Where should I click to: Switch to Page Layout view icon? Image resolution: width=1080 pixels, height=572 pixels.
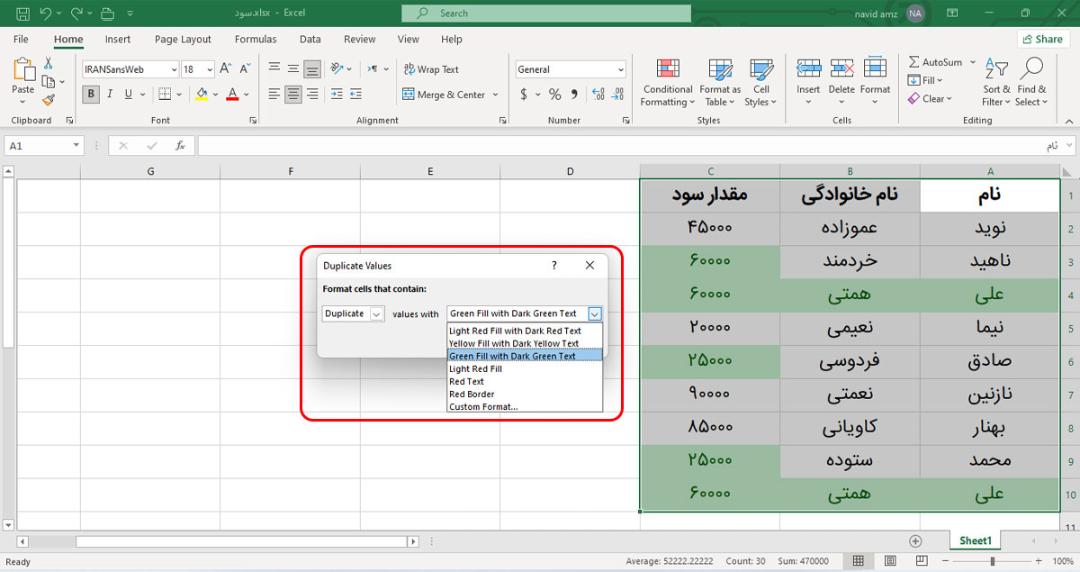890,561
